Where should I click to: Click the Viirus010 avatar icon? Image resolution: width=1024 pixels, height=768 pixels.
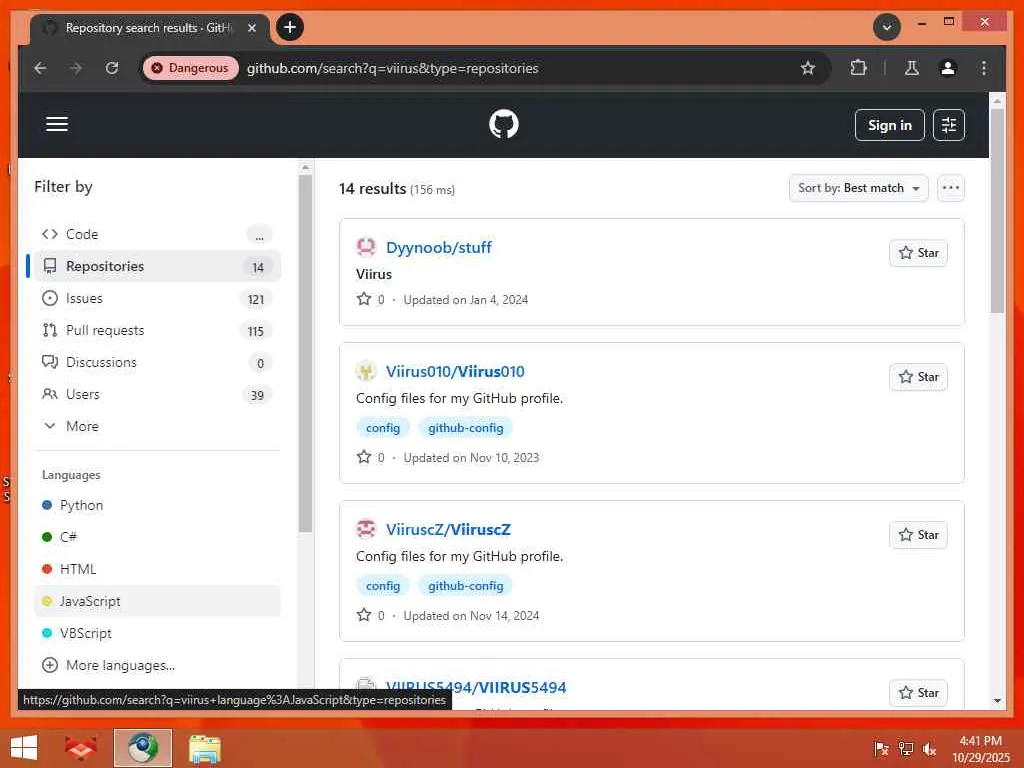click(366, 371)
